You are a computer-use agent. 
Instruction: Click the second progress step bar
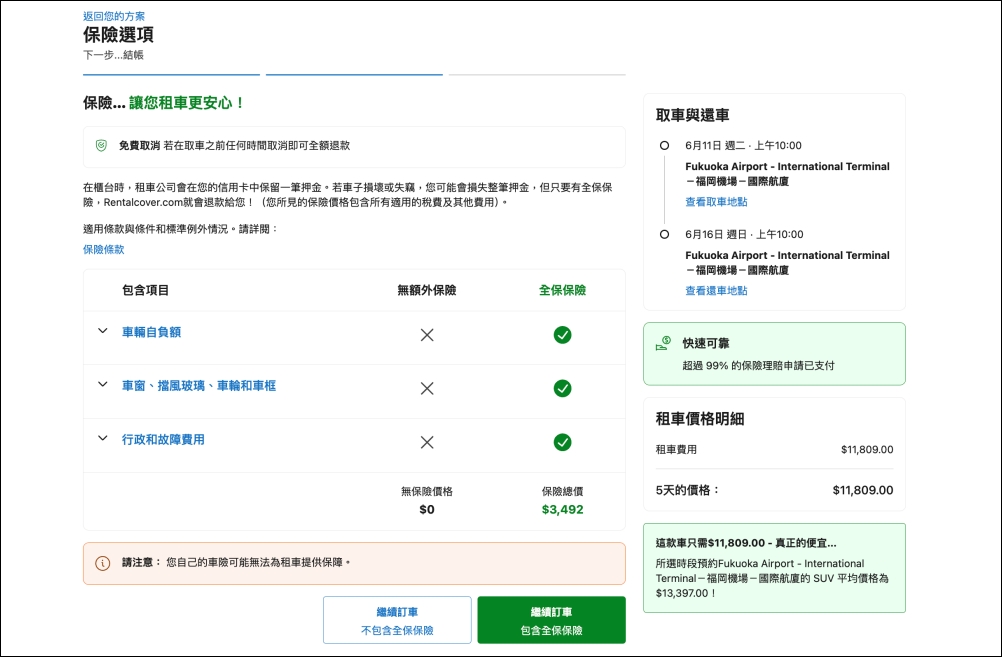click(354, 75)
